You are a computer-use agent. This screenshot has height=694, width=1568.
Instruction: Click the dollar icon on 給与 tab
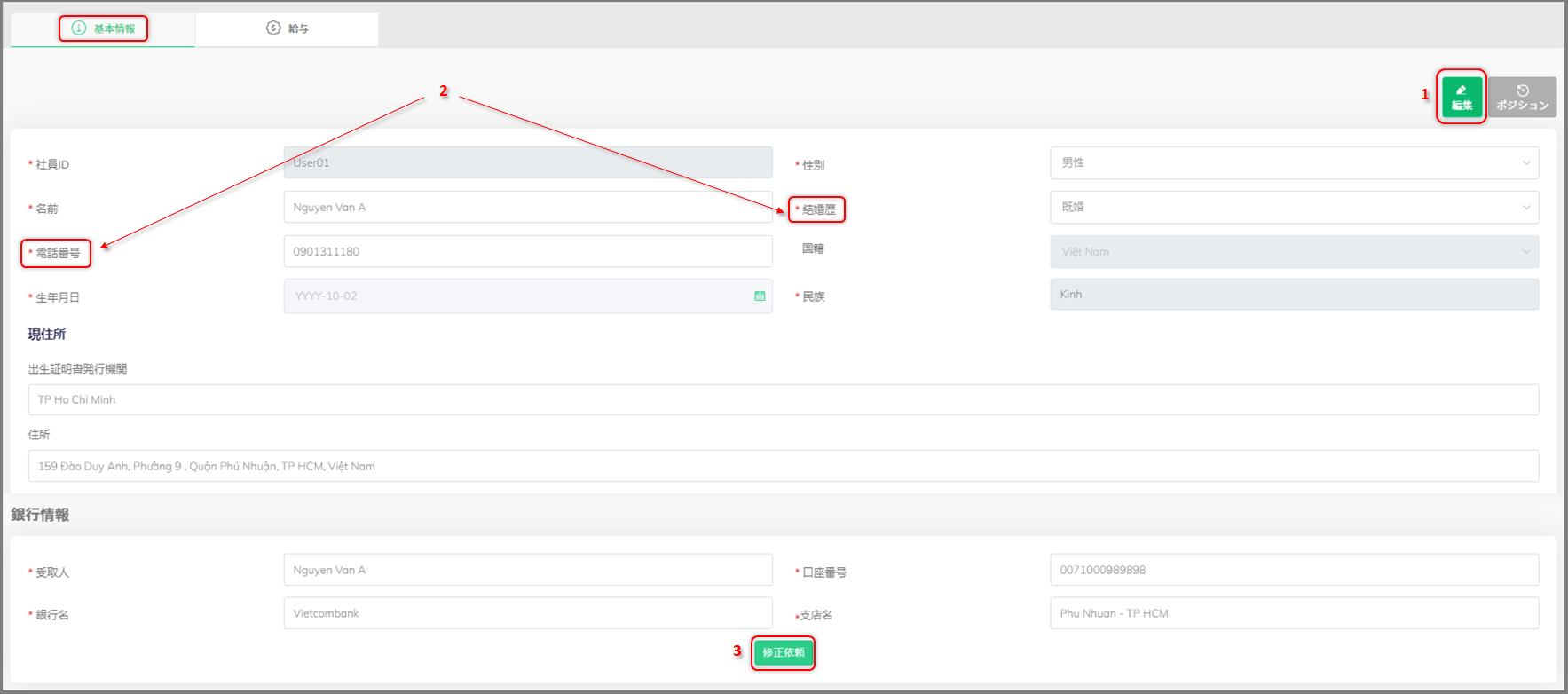[x=273, y=28]
